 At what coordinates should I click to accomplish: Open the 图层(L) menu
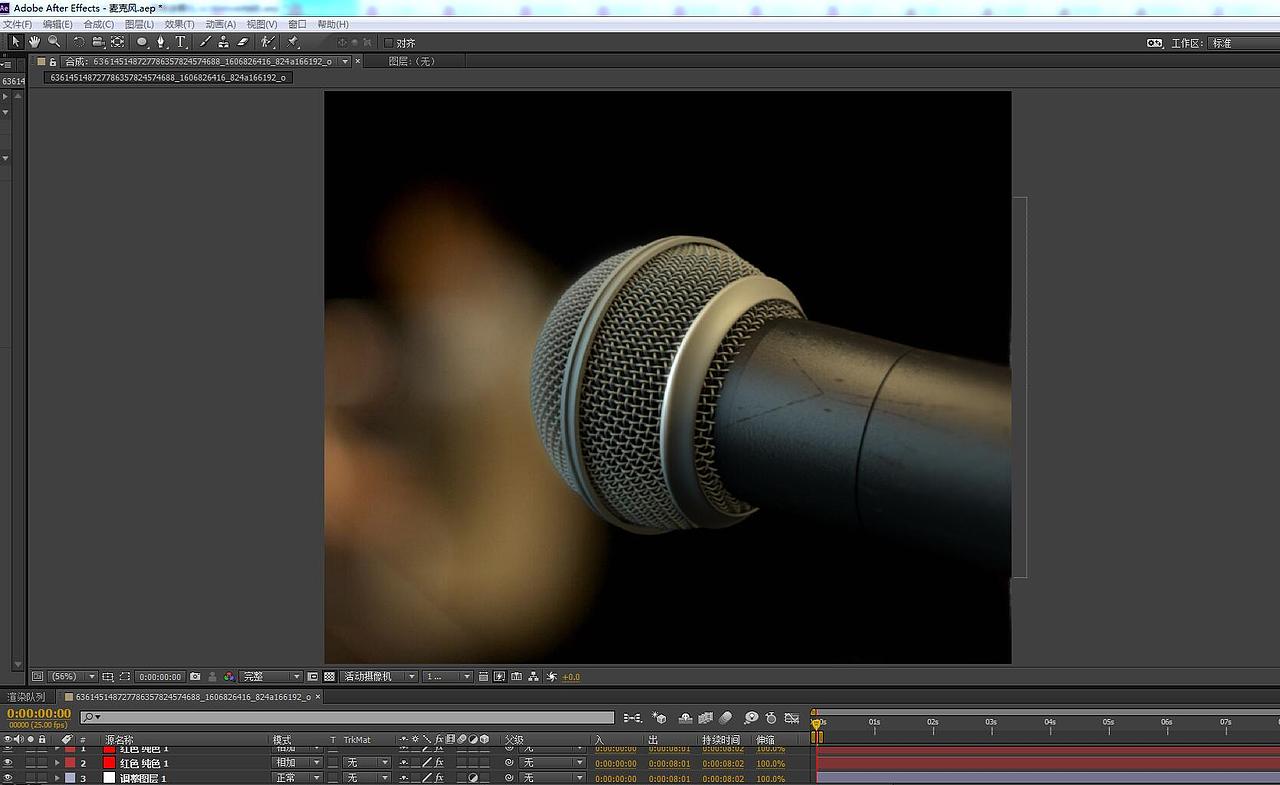tap(139, 24)
